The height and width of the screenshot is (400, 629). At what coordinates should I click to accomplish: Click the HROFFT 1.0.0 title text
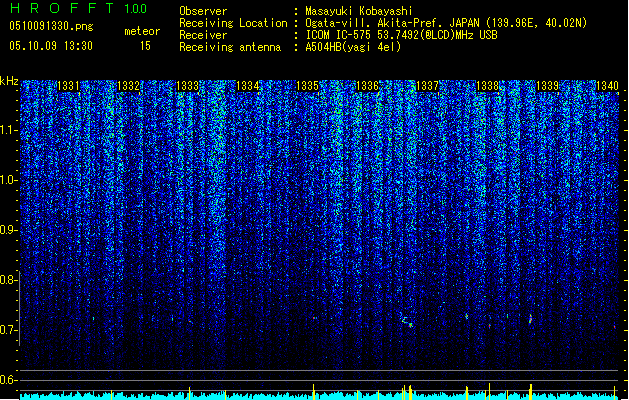click(79, 8)
